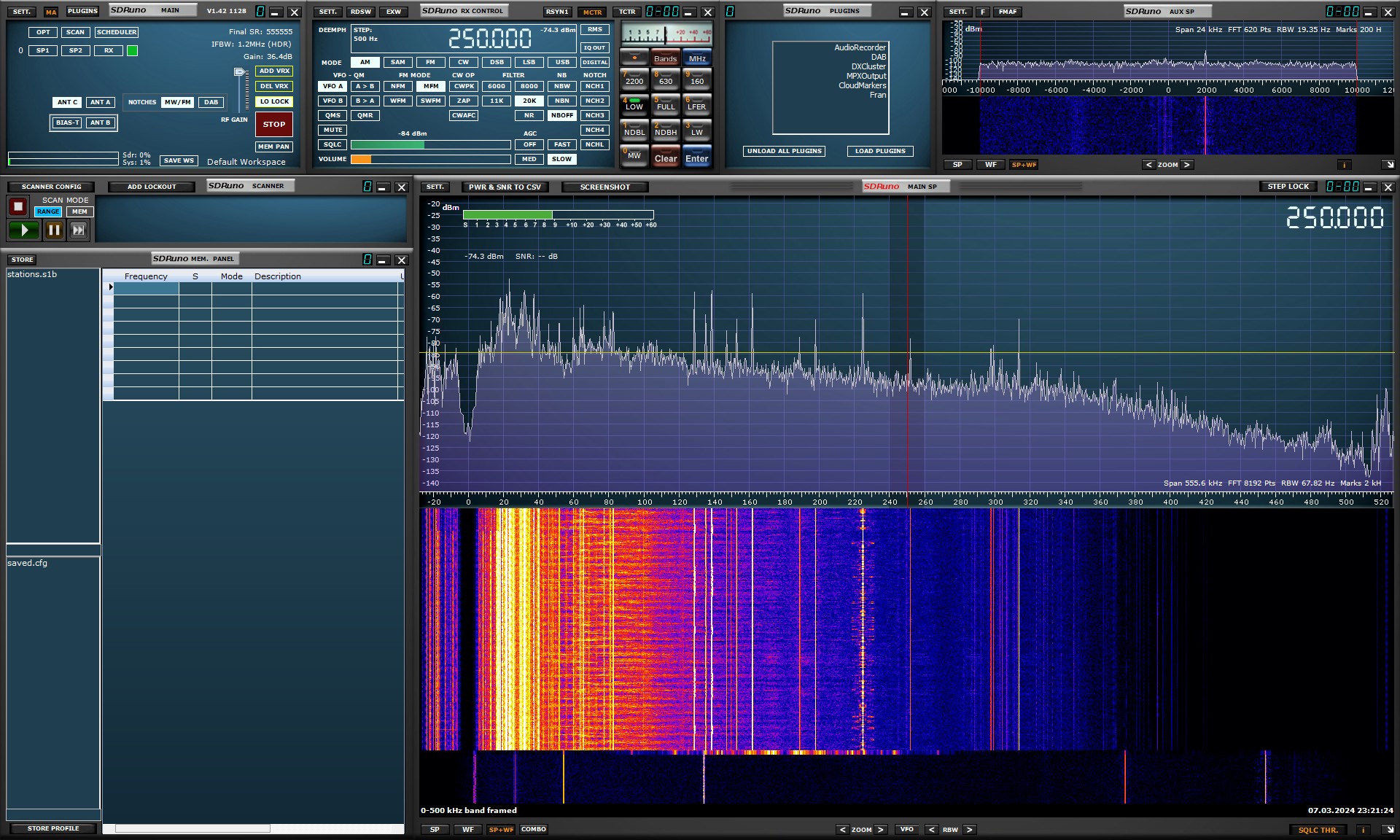Click the ADD LOCKOUT button

coord(152,187)
